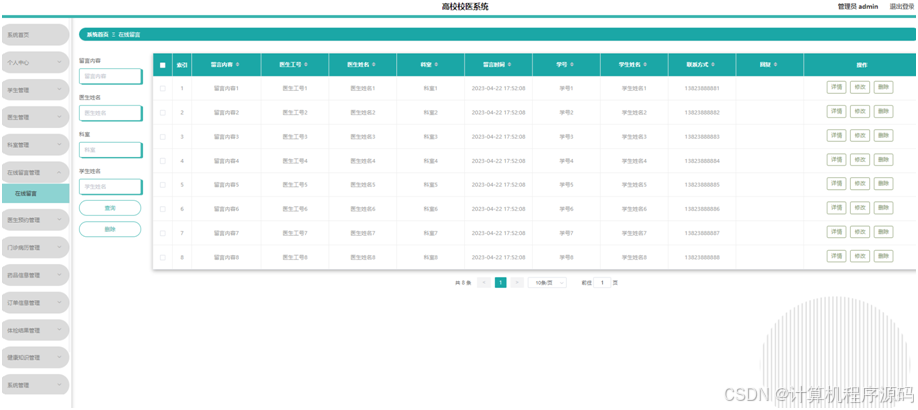Open 详情 for row 5
The width and height of the screenshot is (918, 410).
836,184
